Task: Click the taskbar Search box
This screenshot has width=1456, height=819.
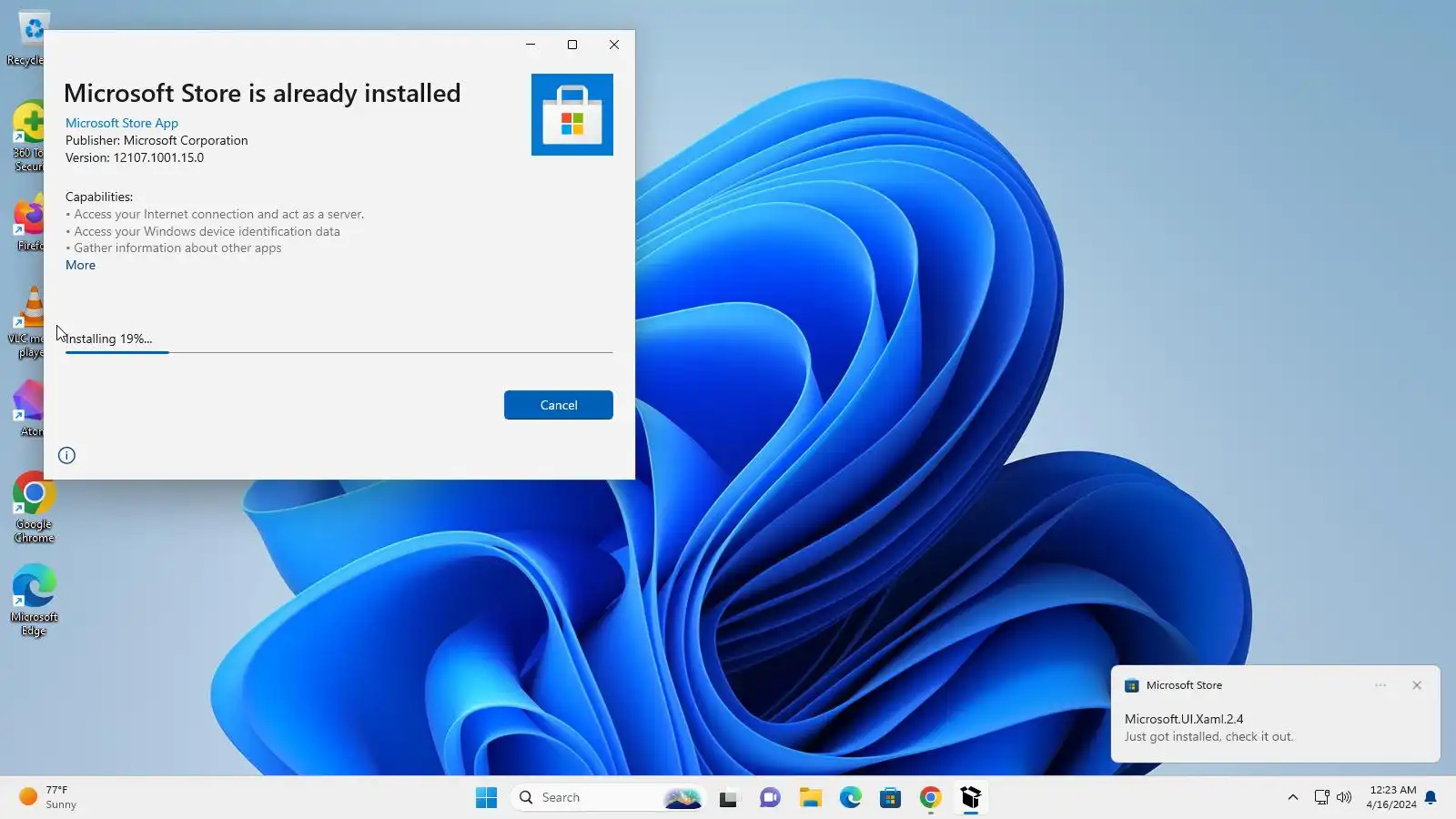Action: tap(609, 798)
